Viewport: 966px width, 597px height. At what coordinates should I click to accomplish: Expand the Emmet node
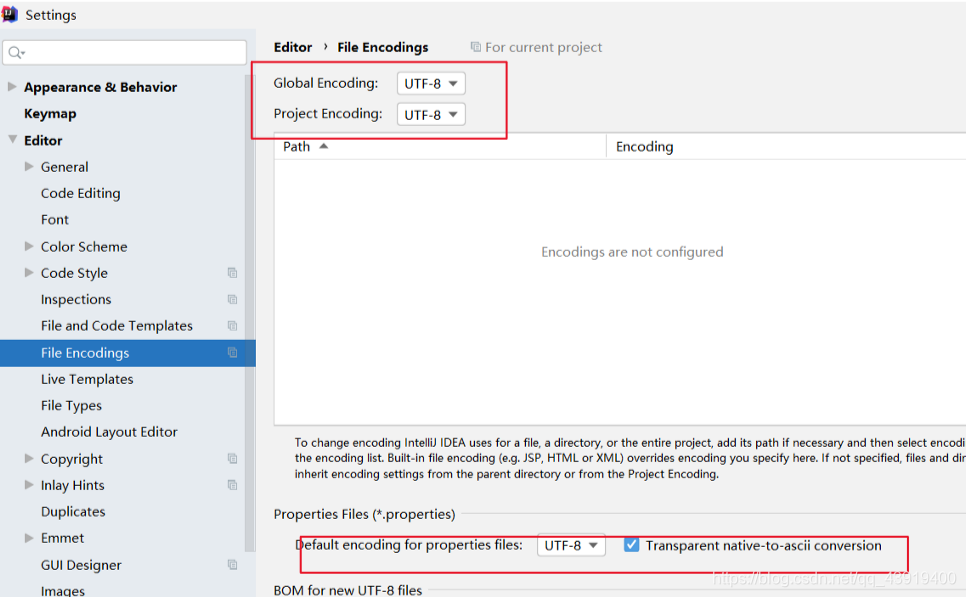28,538
